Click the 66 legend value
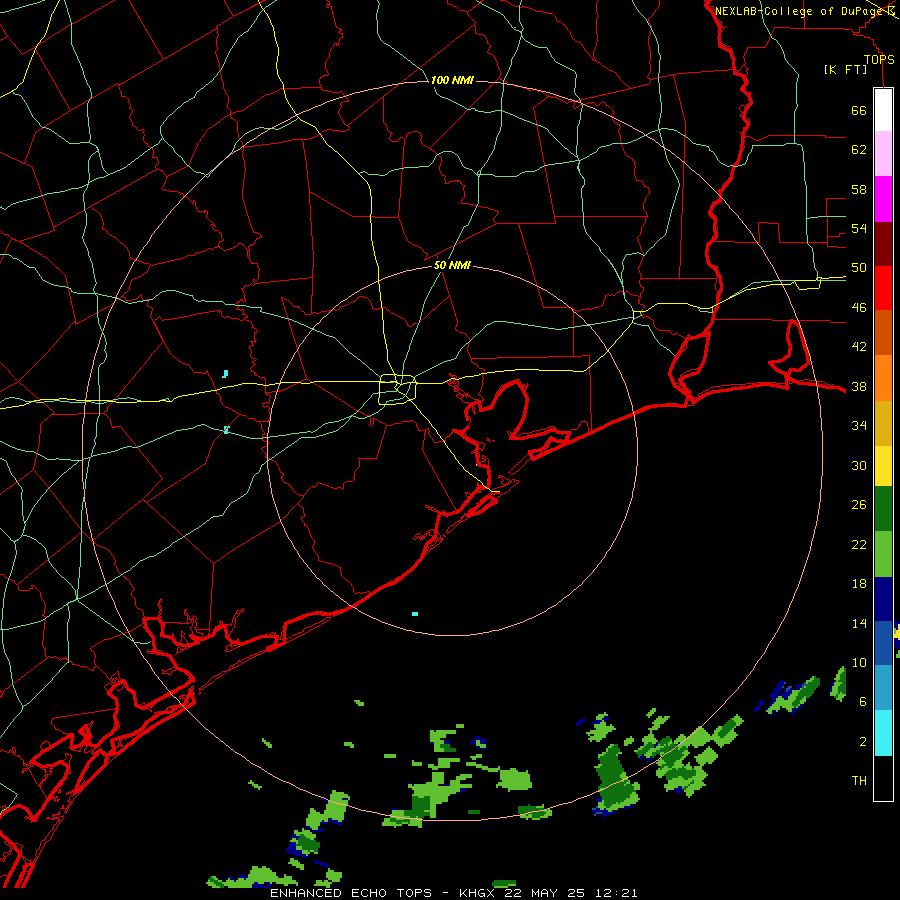Image resolution: width=900 pixels, height=900 pixels. tap(859, 110)
